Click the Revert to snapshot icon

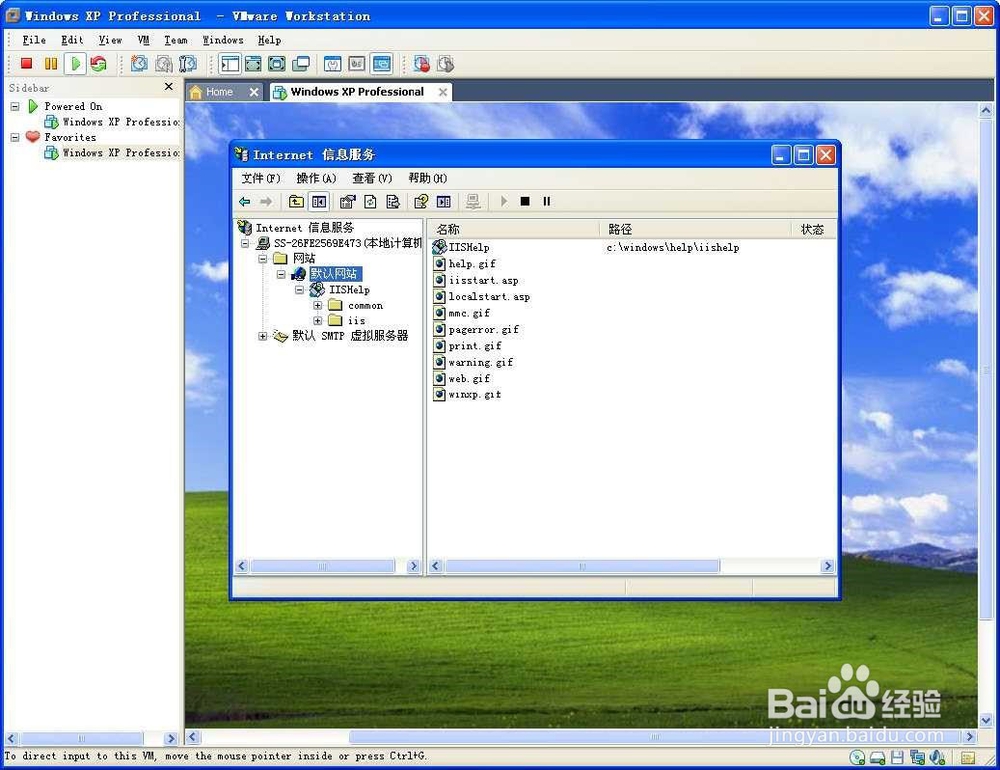tap(164, 63)
